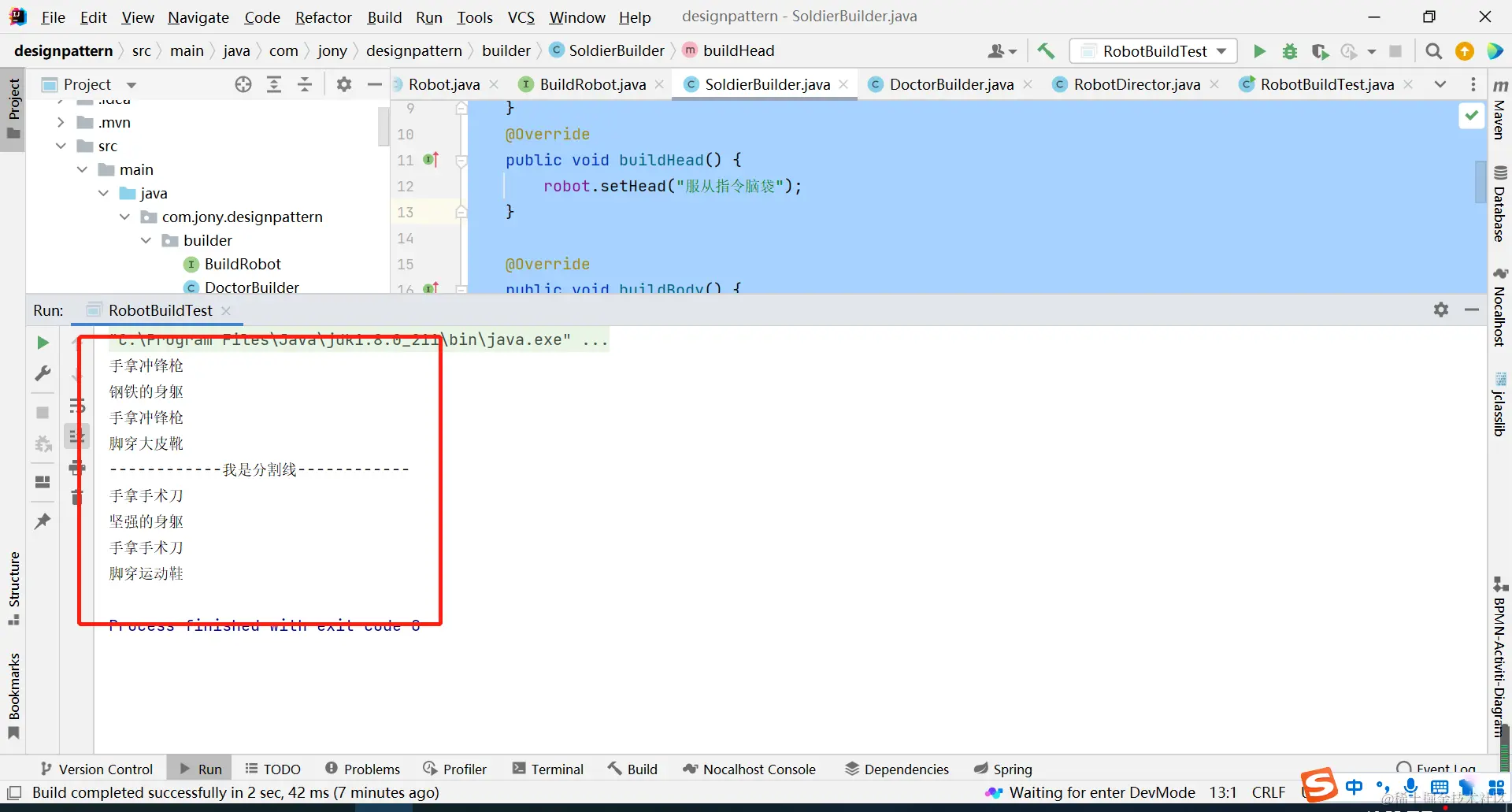The image size is (1512, 812).
Task: Open Project panel settings gear
Action: 344,84
